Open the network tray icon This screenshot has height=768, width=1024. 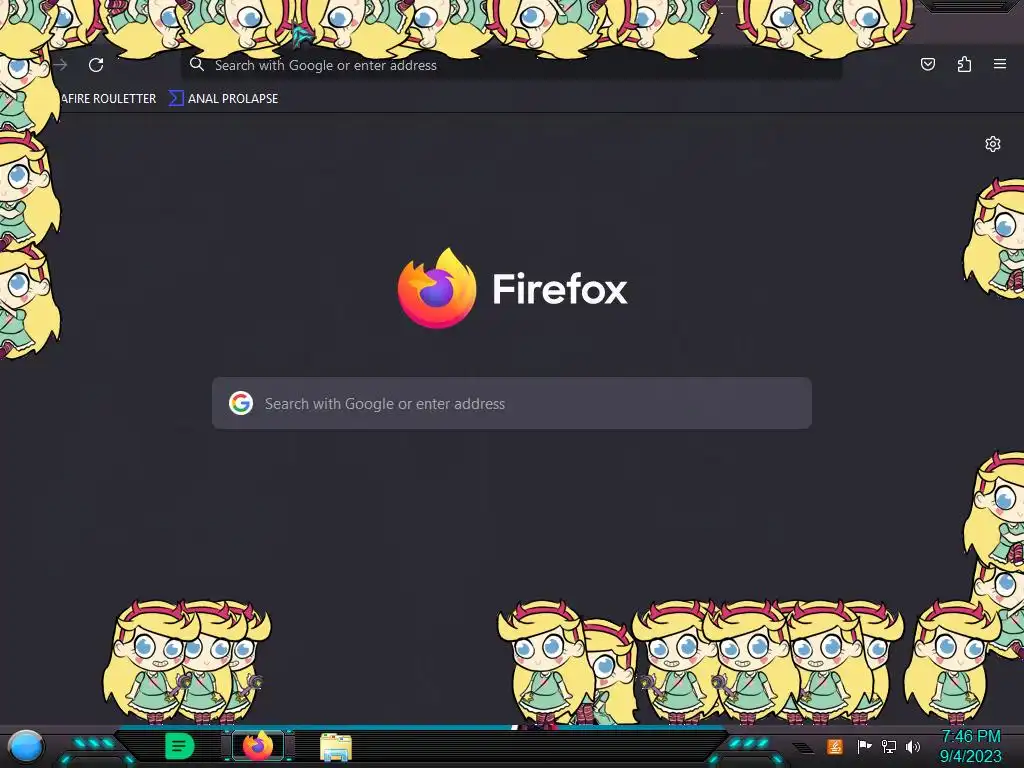[888, 746]
